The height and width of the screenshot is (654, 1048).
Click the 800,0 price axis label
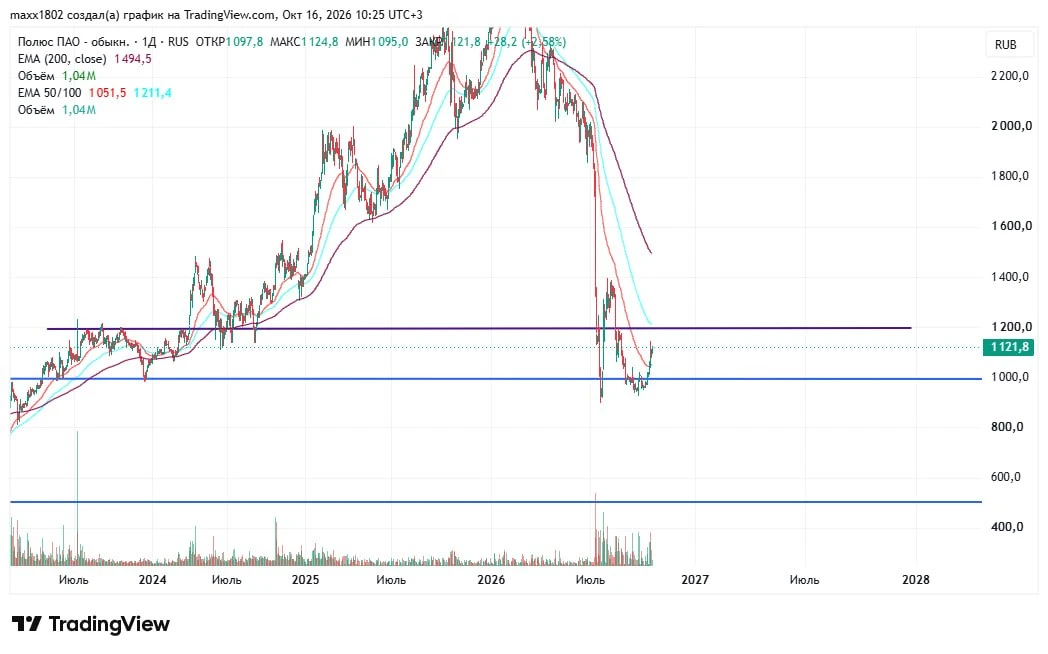click(1007, 427)
